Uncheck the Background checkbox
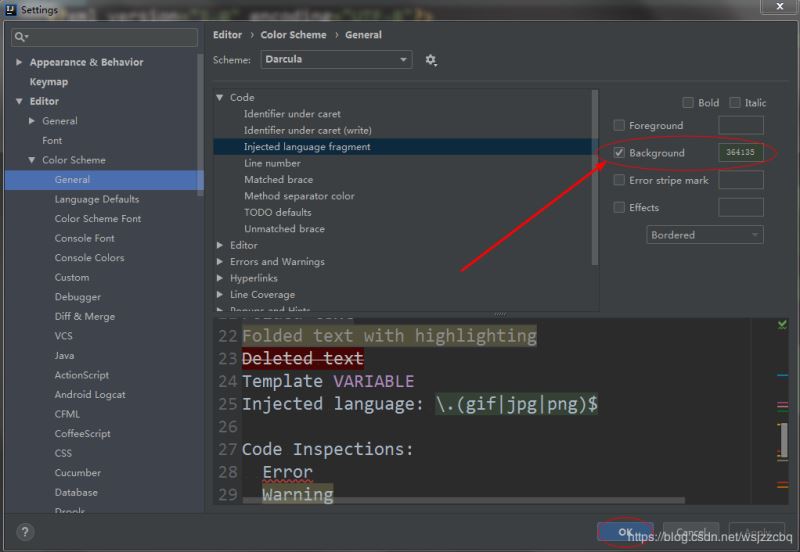 [x=619, y=153]
